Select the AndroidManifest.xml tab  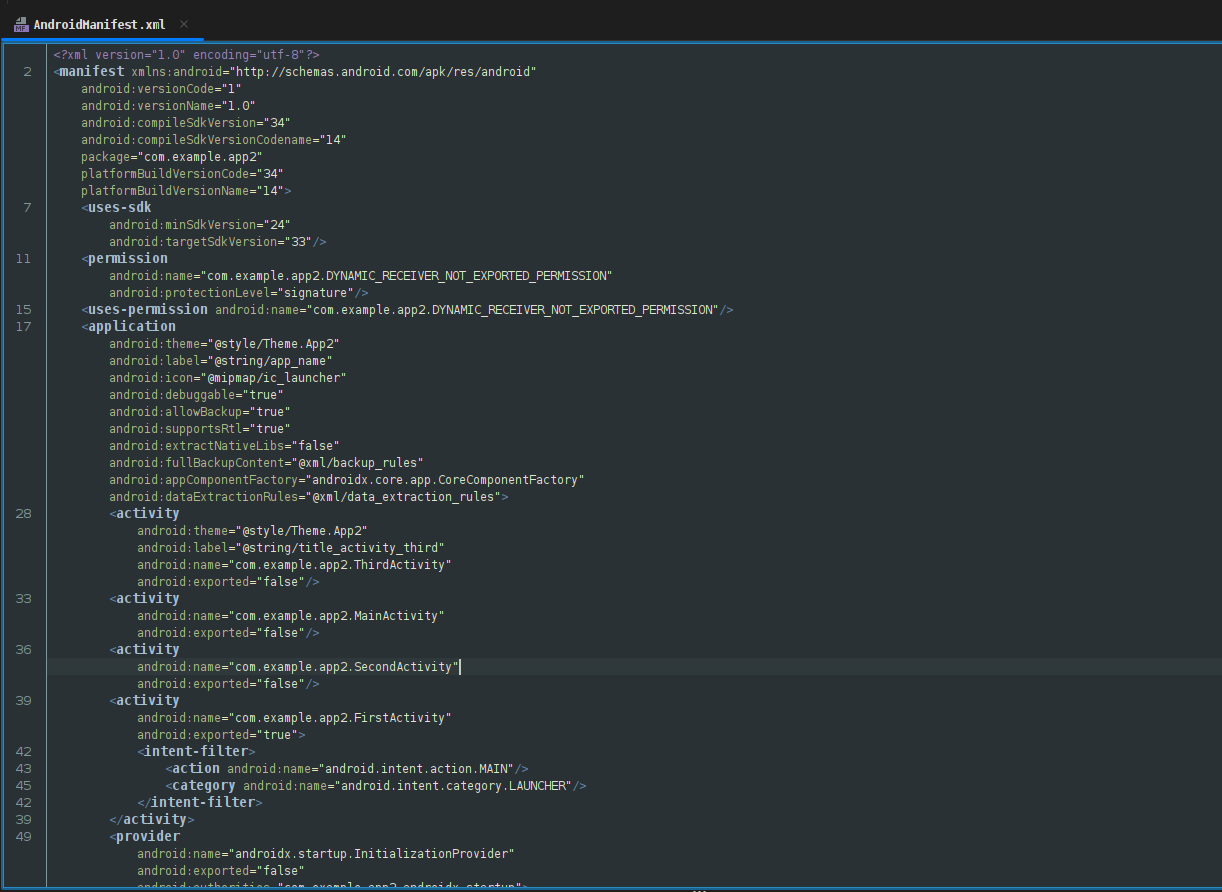tap(100, 24)
